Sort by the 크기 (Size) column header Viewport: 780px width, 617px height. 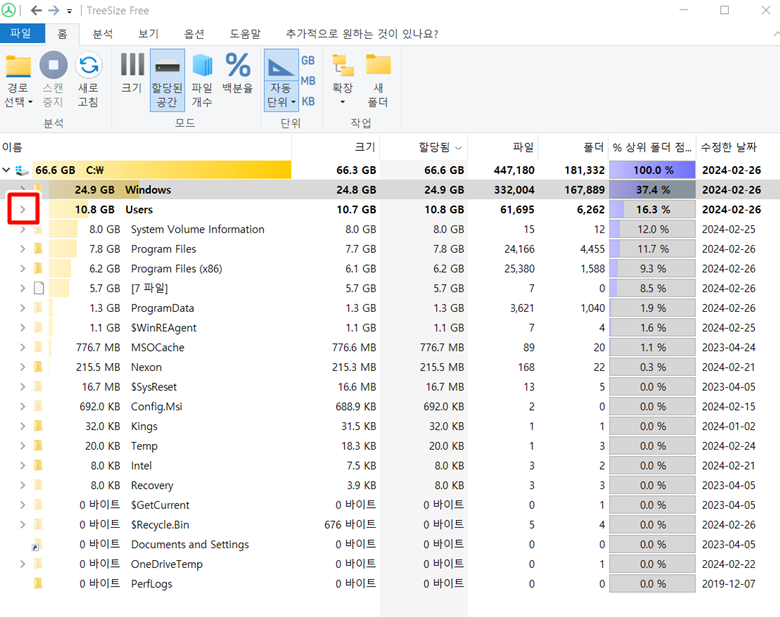click(336, 147)
